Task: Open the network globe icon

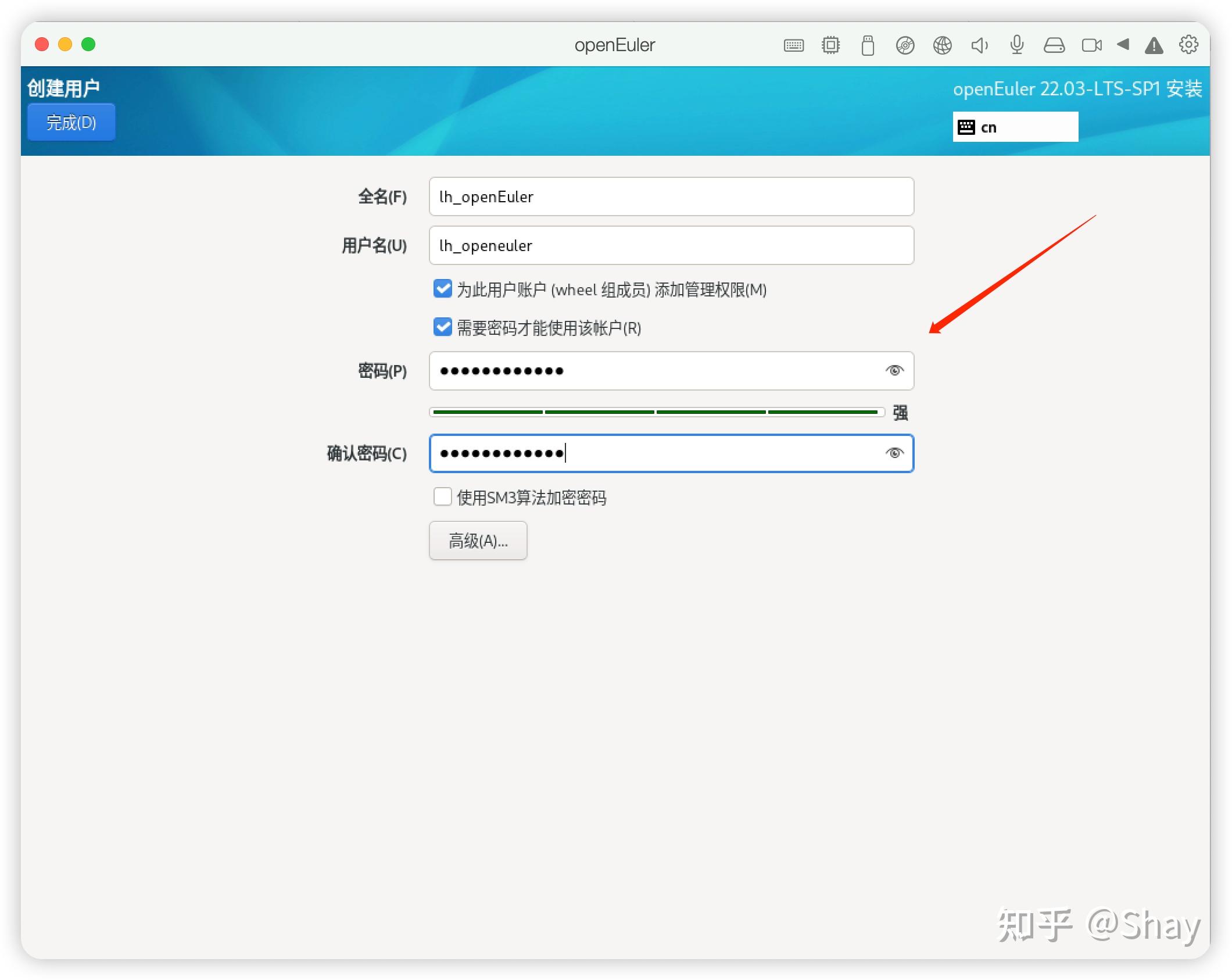Action: (943, 45)
